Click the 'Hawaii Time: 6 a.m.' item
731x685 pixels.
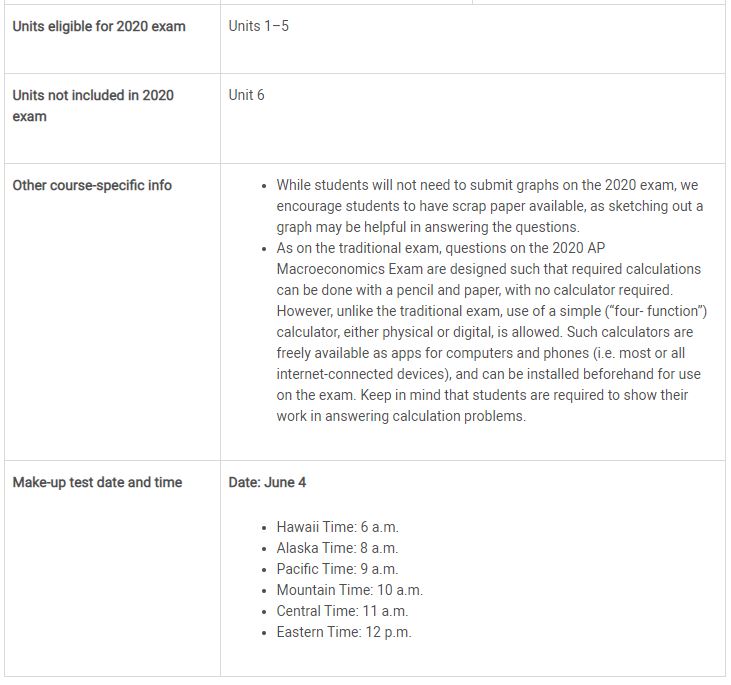point(338,527)
